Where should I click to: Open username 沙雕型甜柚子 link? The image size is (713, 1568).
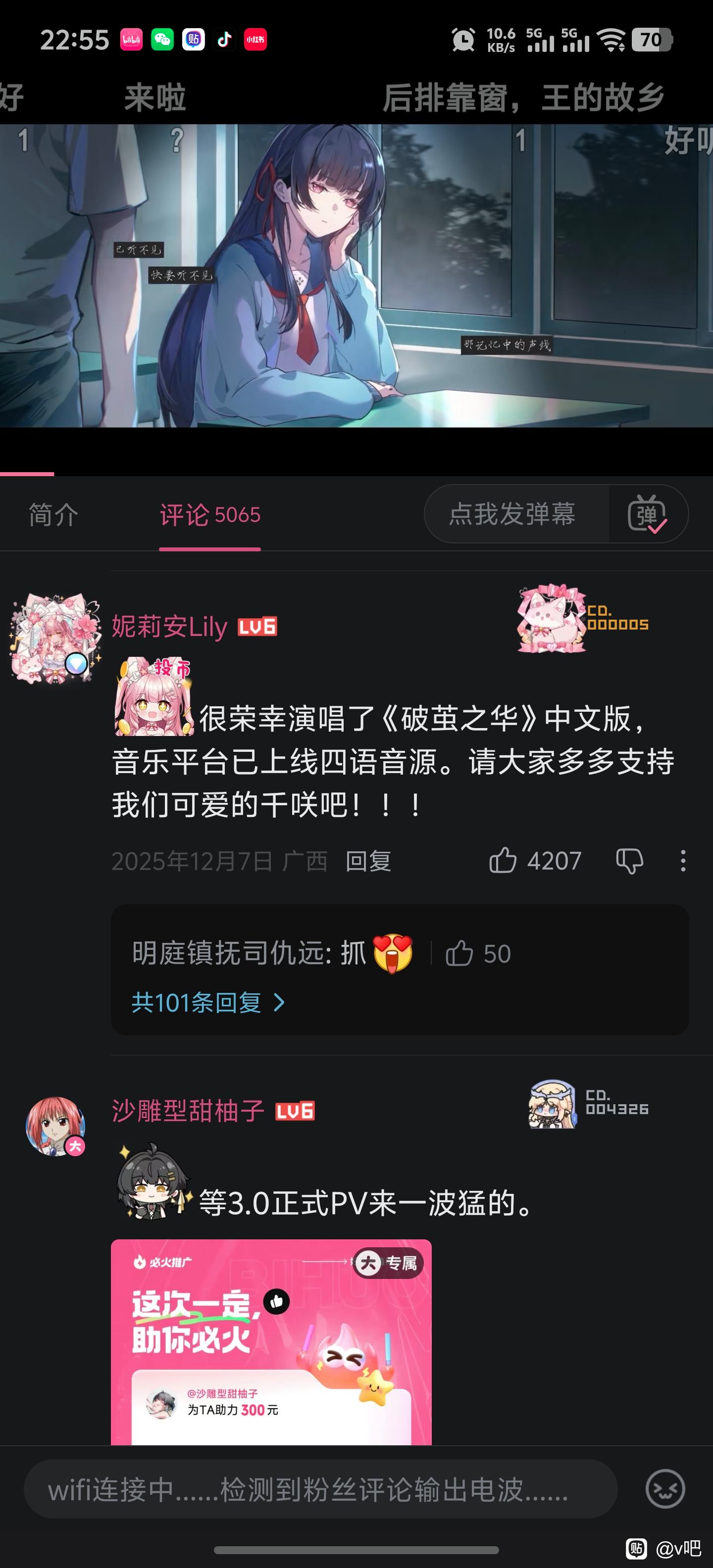tap(188, 1111)
